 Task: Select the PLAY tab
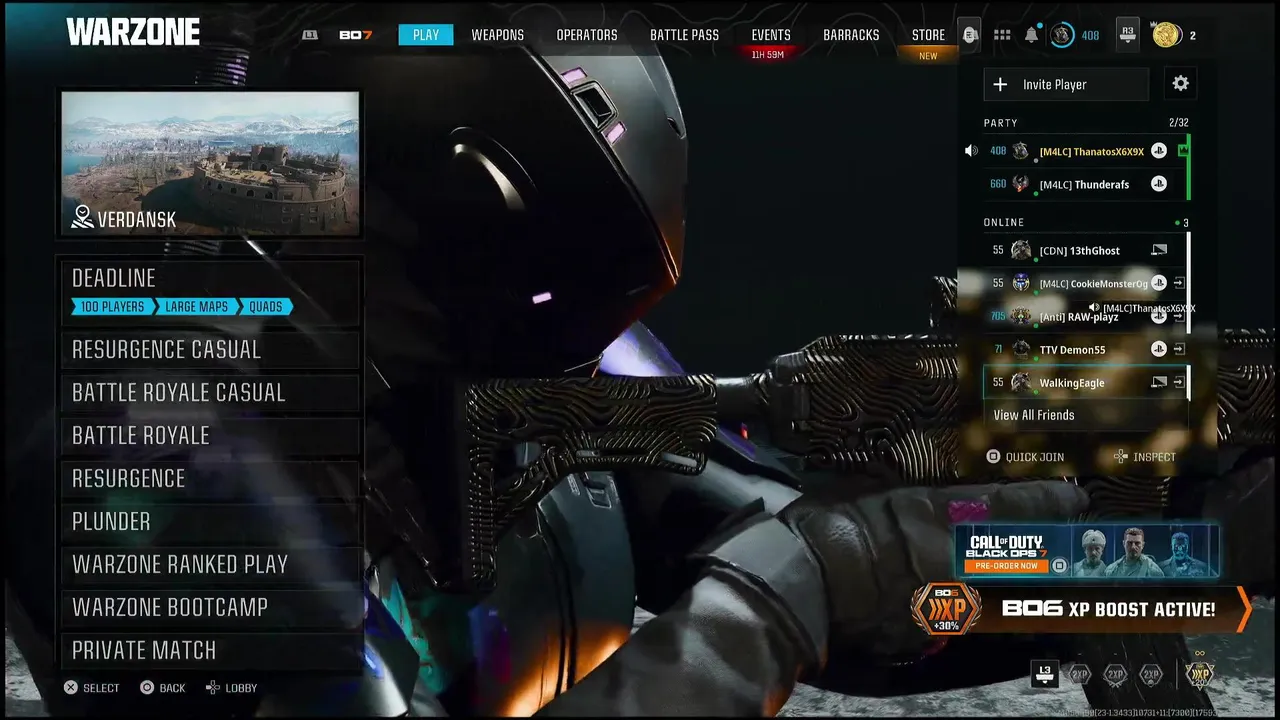(x=426, y=35)
